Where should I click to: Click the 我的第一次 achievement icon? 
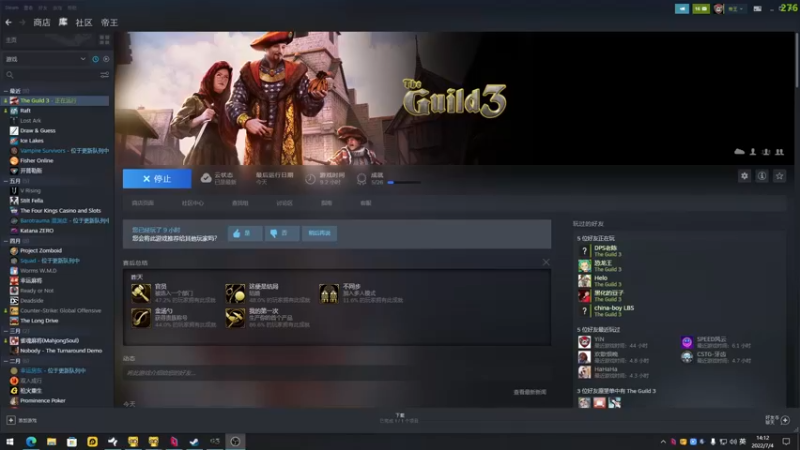[x=235, y=318]
